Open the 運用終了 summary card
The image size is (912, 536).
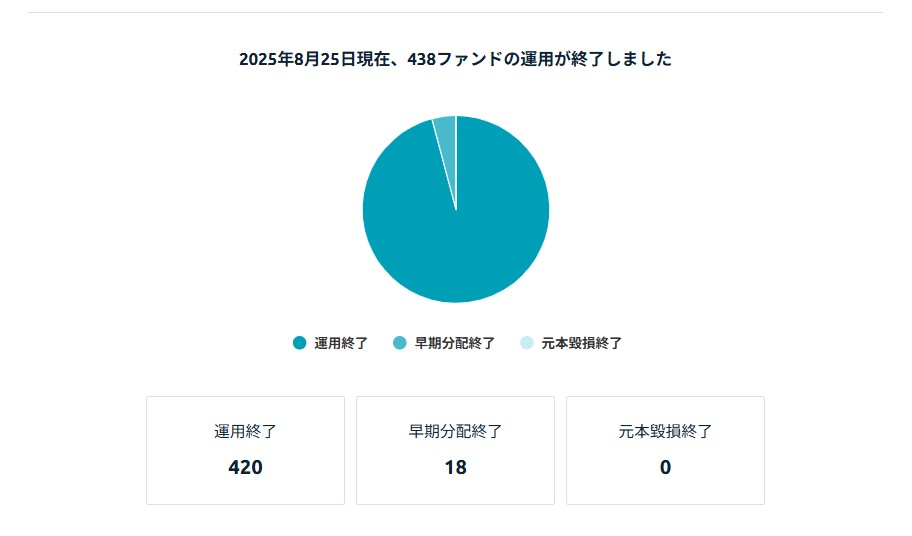pos(245,451)
